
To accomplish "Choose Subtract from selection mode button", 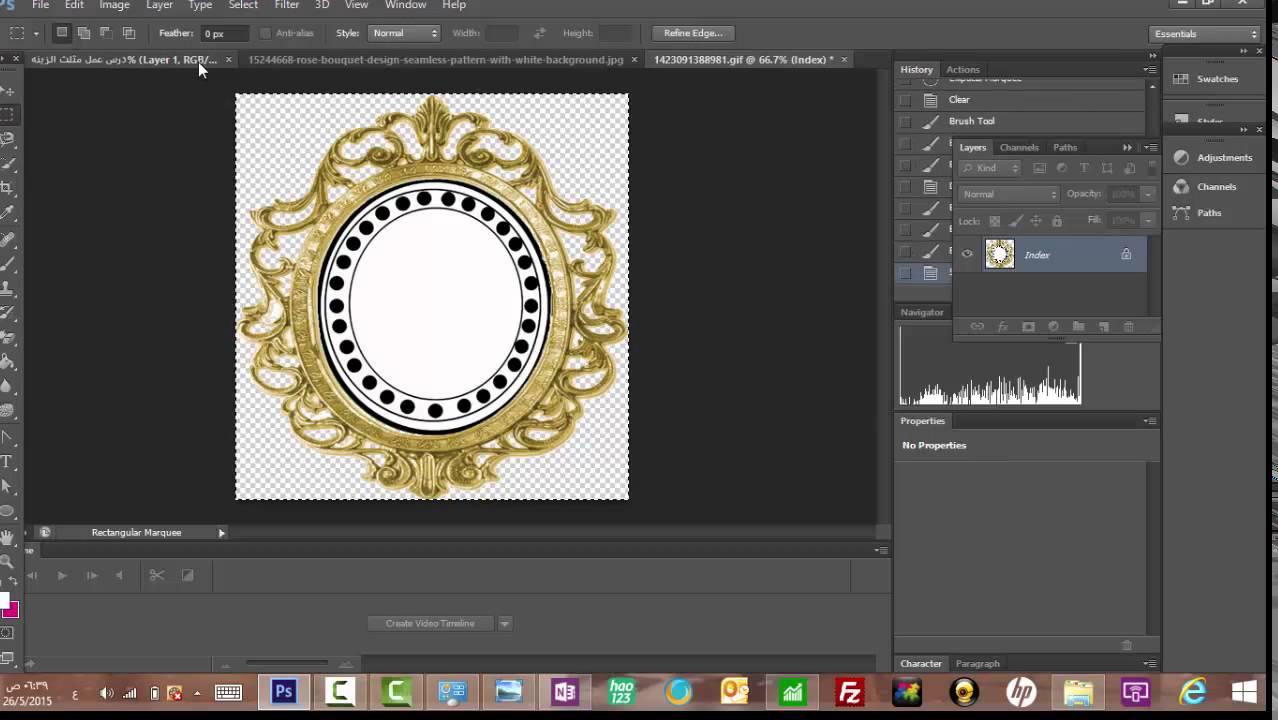I will coord(105,33).
